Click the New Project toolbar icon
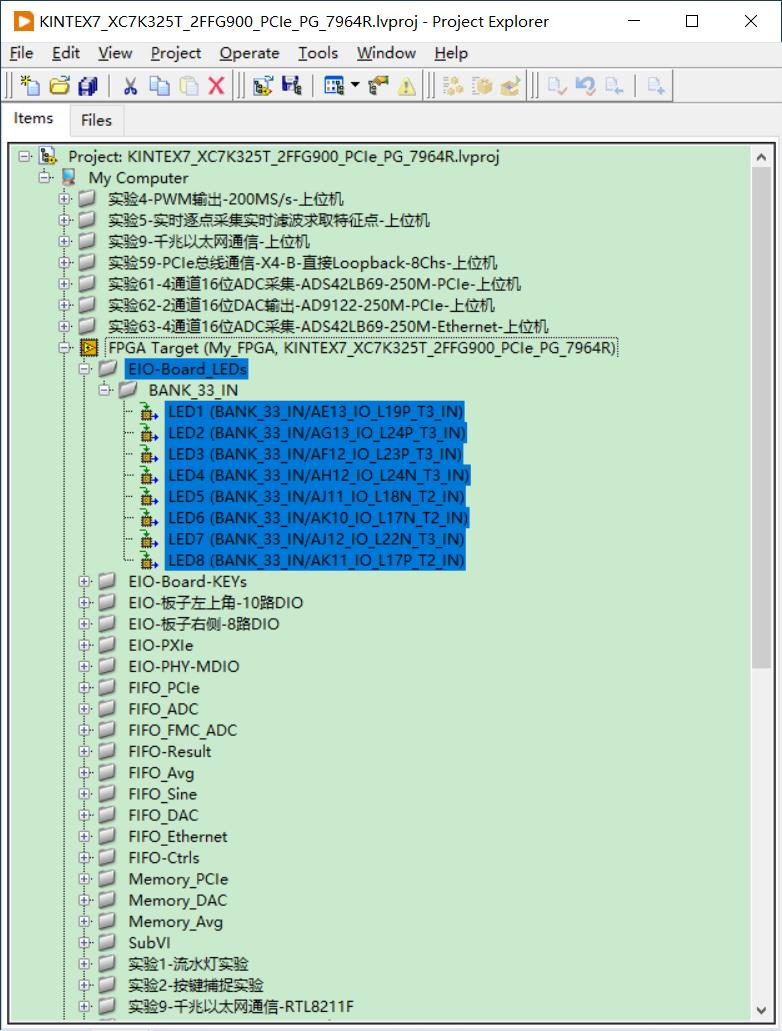782x1031 pixels. pyautogui.click(x=30, y=85)
